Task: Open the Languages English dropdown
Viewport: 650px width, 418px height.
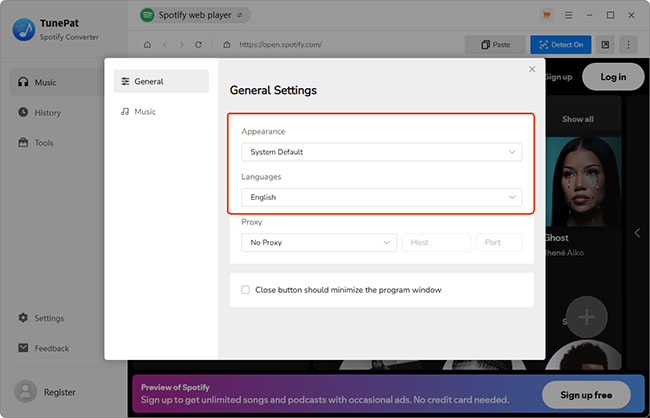Action: (x=382, y=197)
